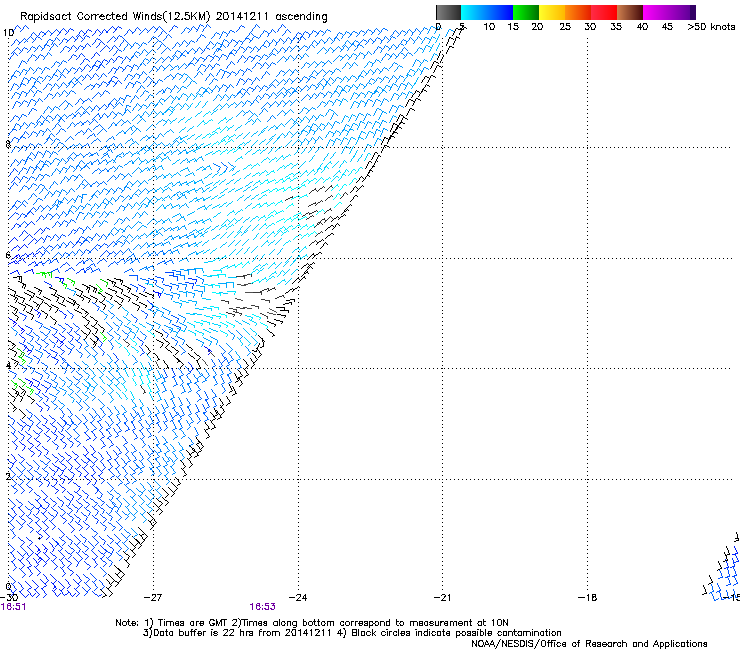This screenshot has height=650, width=740.
Task: Click the red 30-35 knots legend color
Action: (x=604, y=12)
